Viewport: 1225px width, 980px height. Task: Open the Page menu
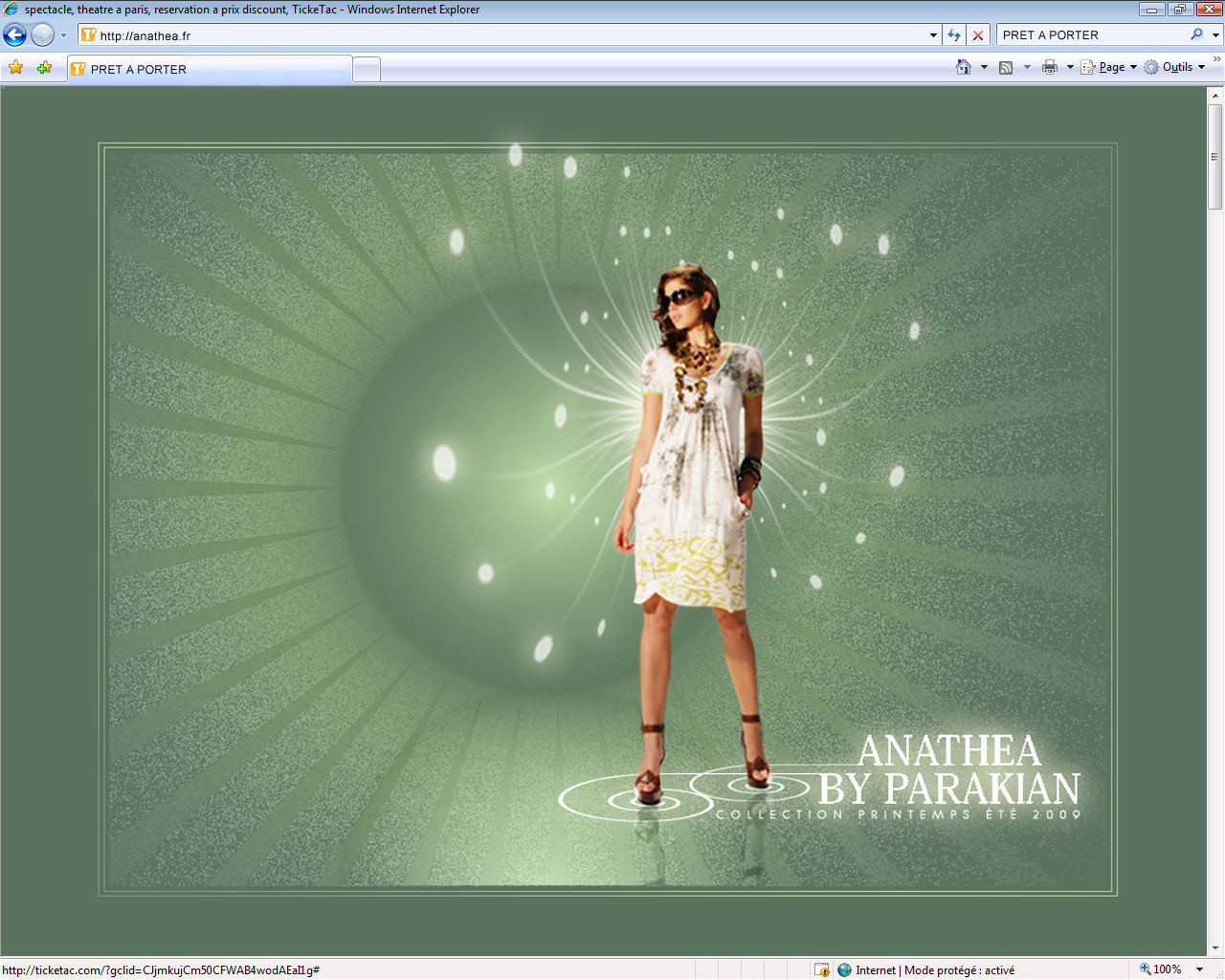[x=1109, y=67]
